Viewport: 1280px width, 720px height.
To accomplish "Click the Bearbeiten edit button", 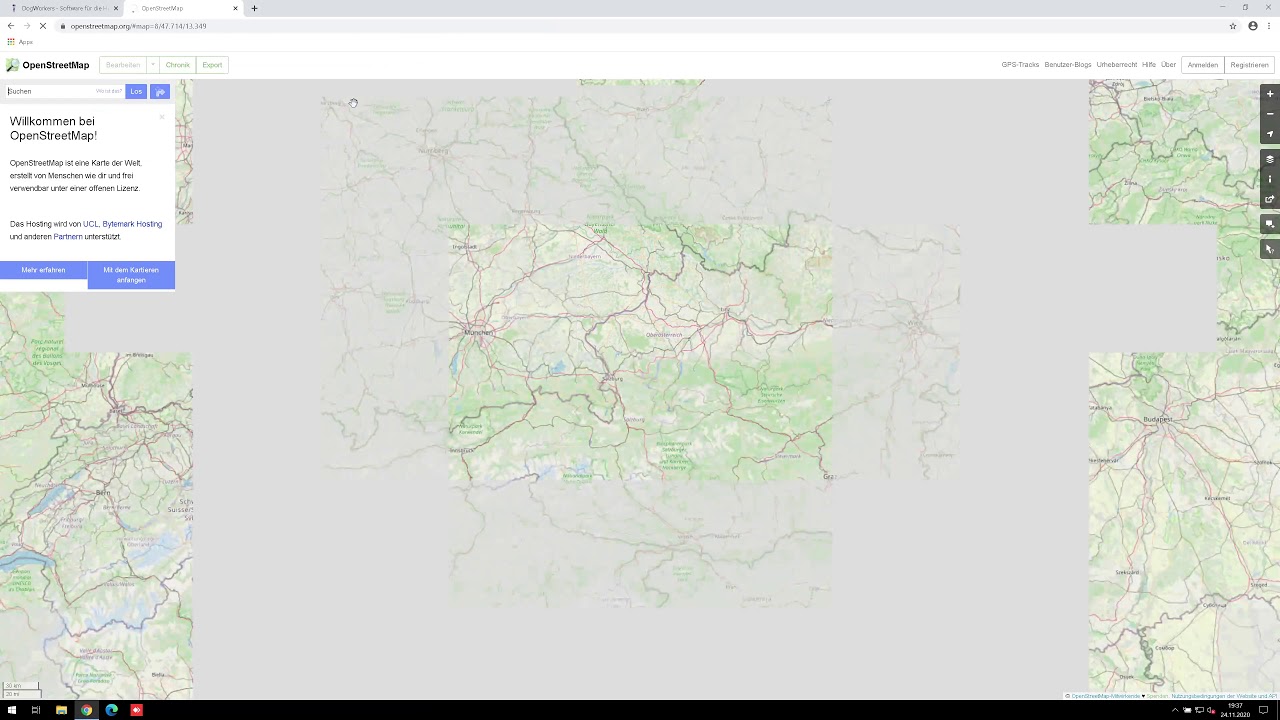I will [x=123, y=65].
